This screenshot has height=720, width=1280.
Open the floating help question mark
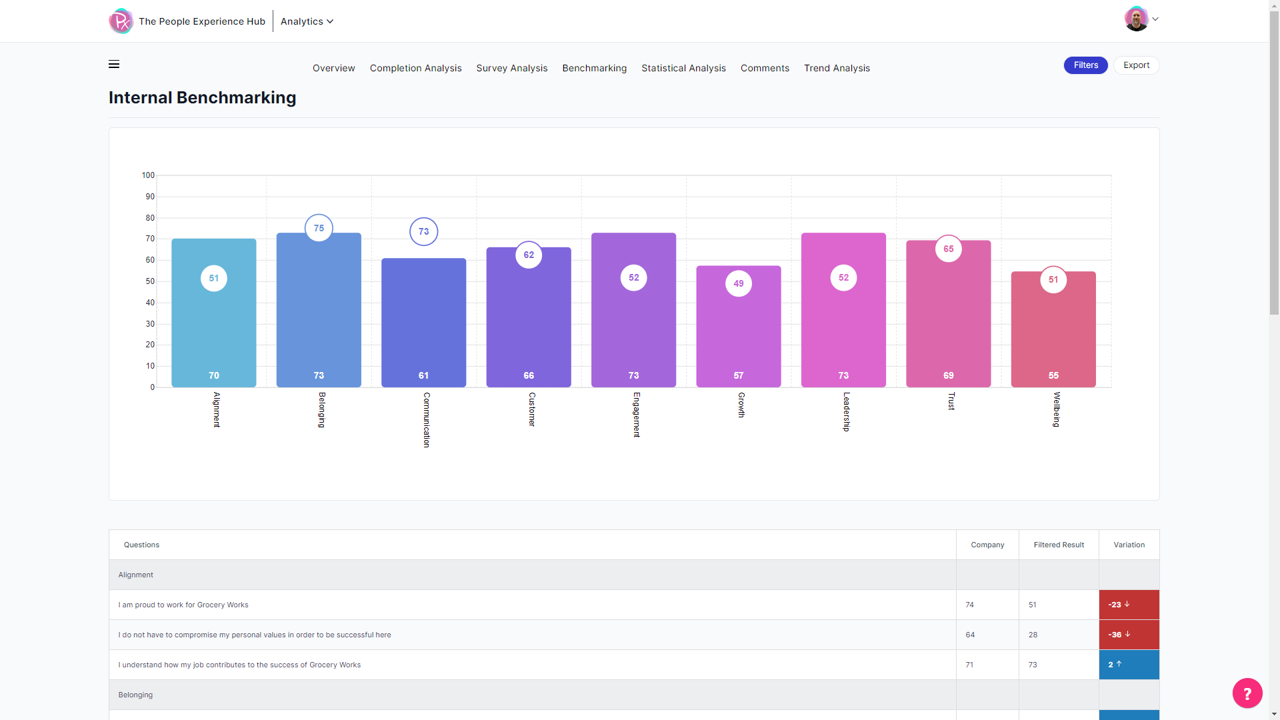(1246, 692)
